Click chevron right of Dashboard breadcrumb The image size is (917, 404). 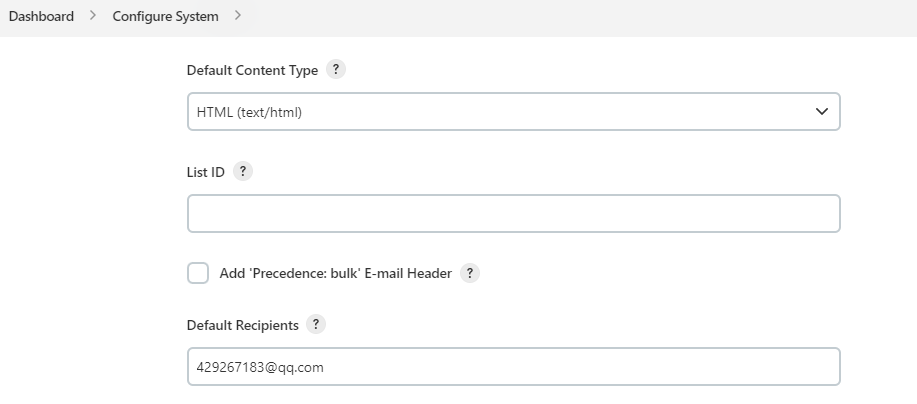point(93,16)
